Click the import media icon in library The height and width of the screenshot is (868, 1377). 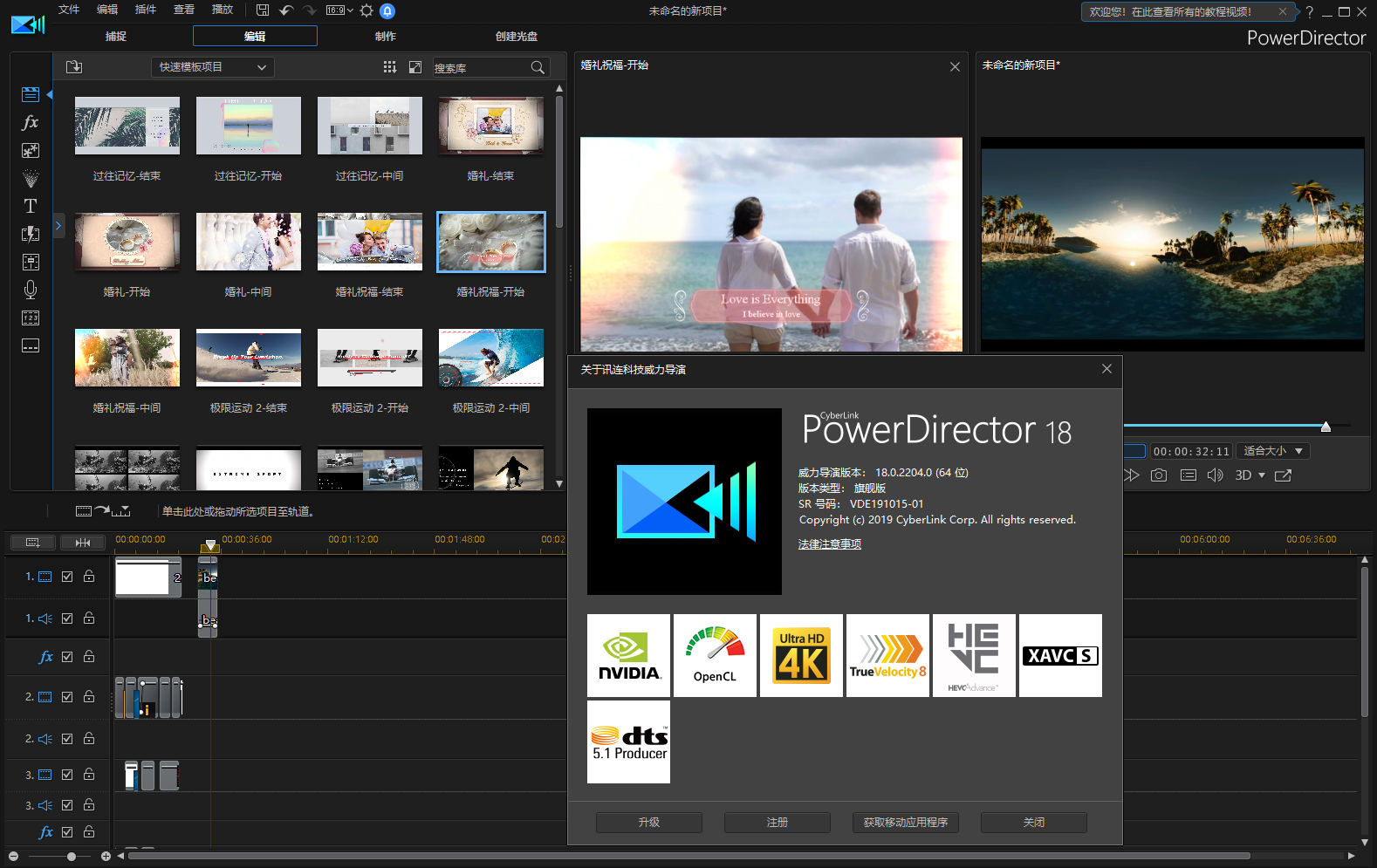(x=74, y=67)
